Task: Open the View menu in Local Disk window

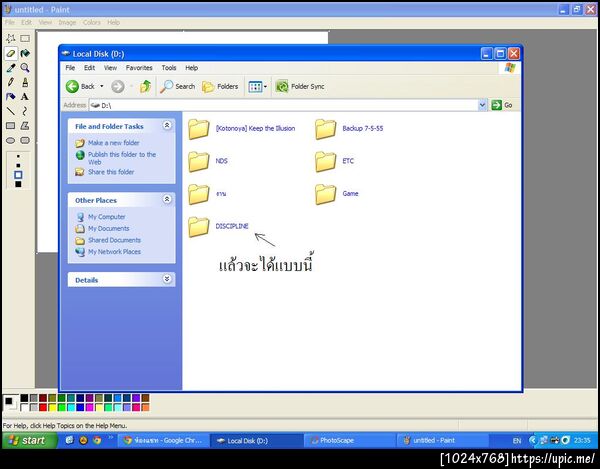Action: [110, 68]
